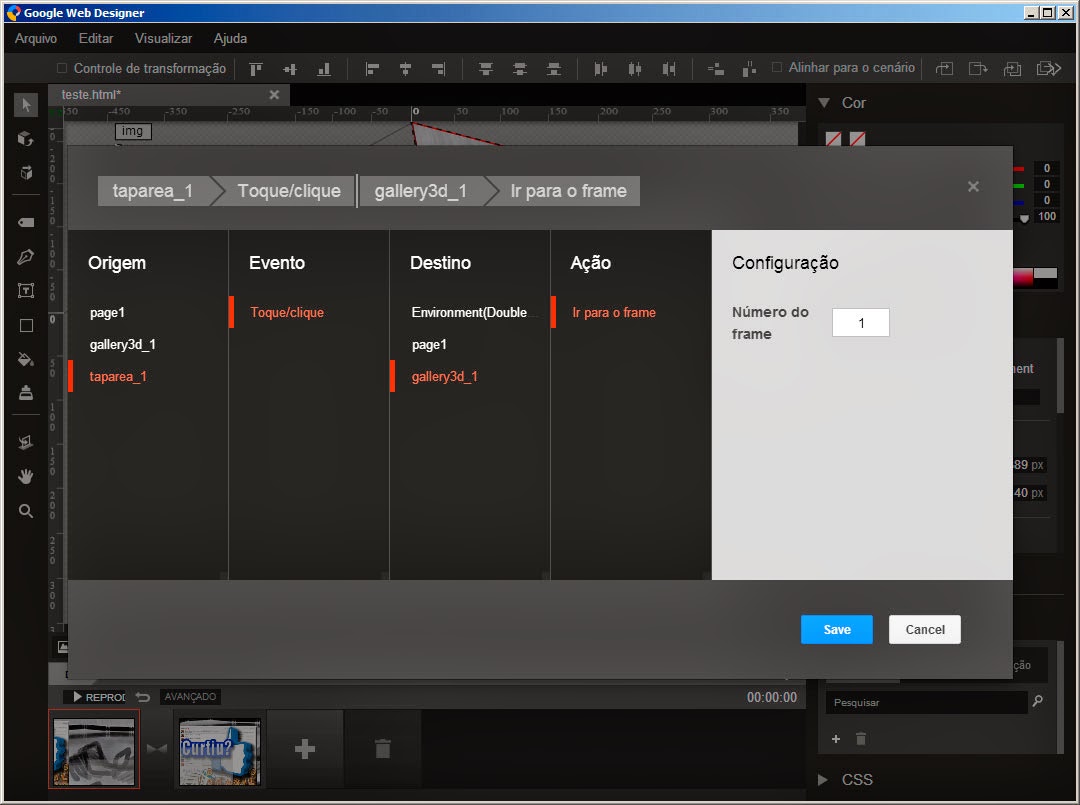Toggle the Controle de transformação checkbox

pyautogui.click(x=63, y=68)
